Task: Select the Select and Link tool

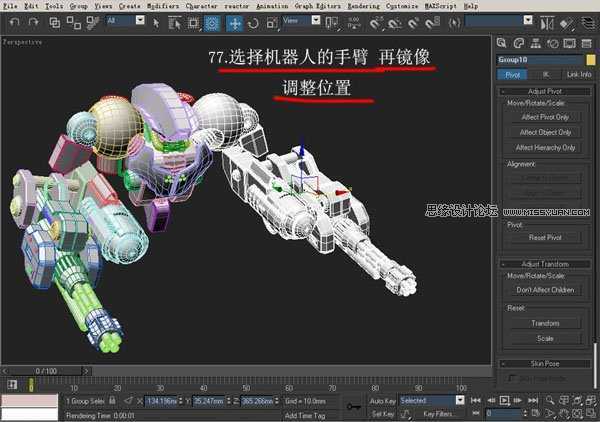Action: click(x=55, y=23)
